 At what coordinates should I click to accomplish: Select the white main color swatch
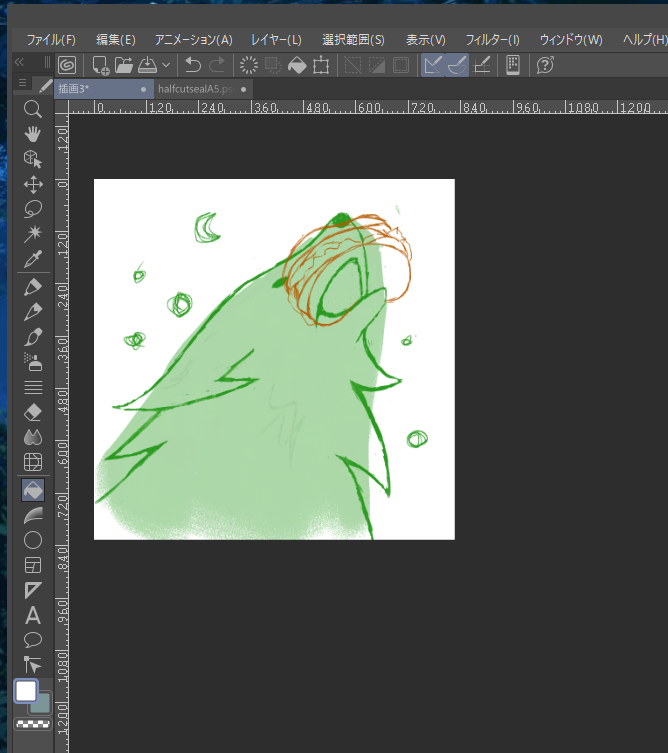point(26,691)
